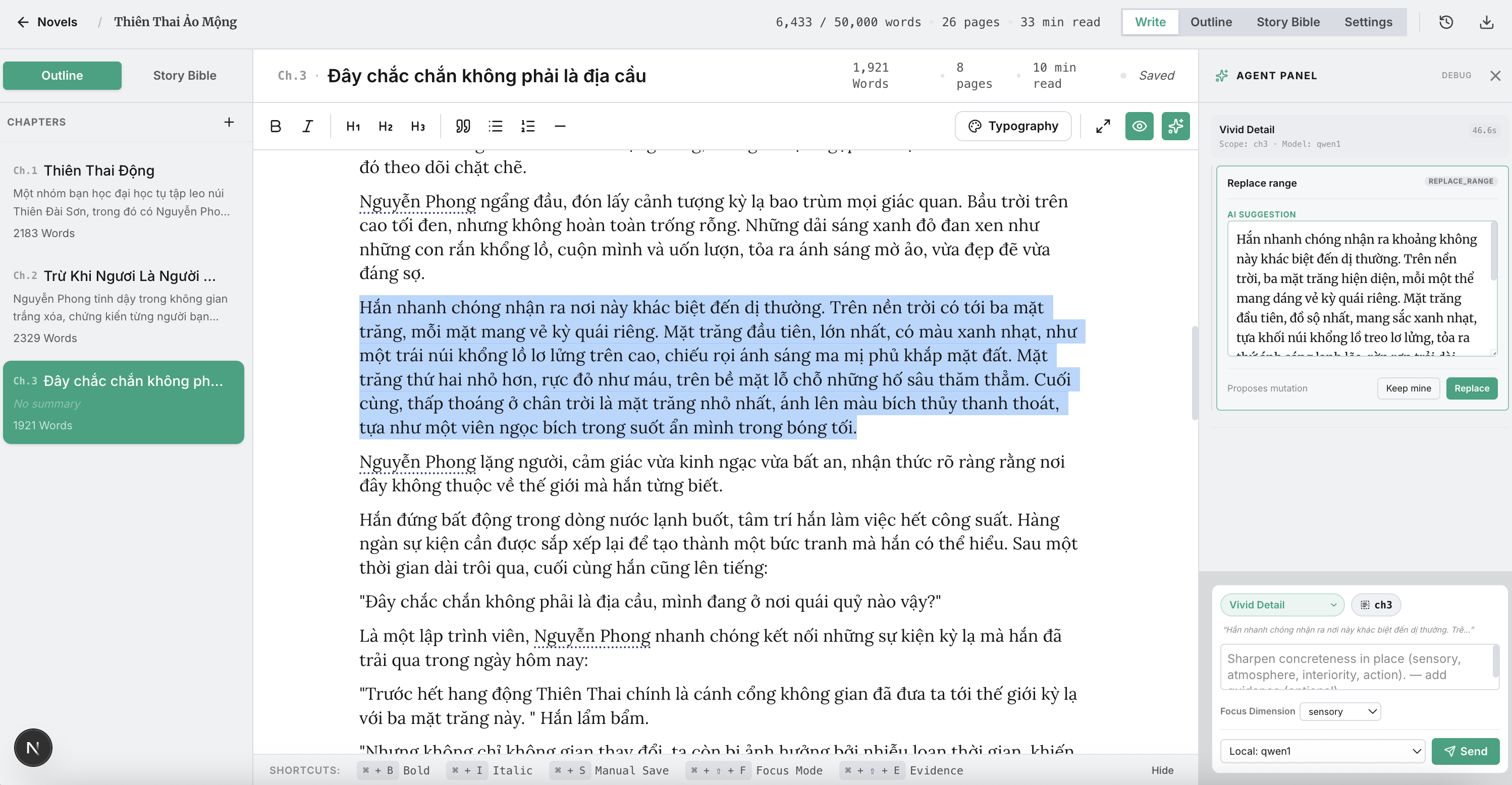Click the editor vertical scrollbar
Viewport: 1512px width, 785px height.
(x=1195, y=373)
